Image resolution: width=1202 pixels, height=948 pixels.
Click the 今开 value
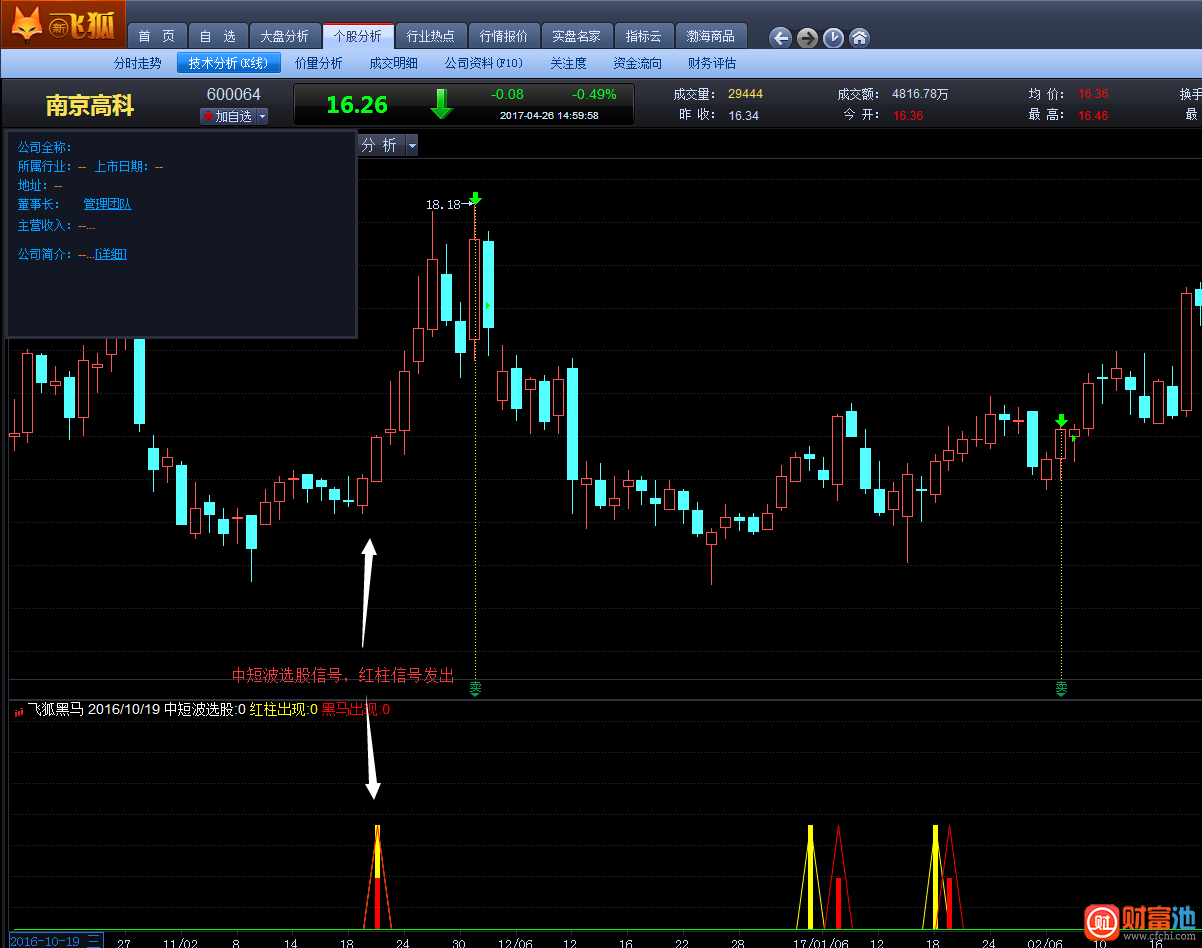pyautogui.click(x=908, y=115)
